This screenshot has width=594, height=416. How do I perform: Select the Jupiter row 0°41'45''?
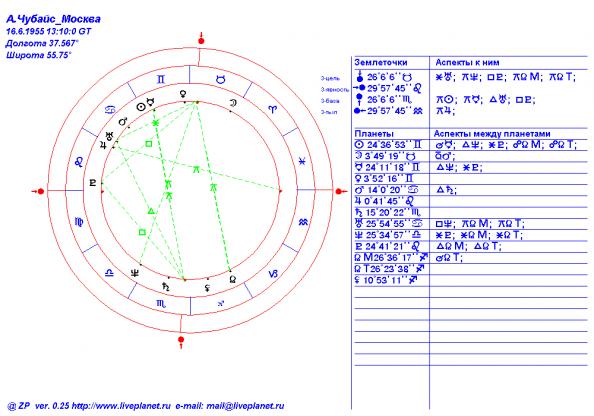471,201
